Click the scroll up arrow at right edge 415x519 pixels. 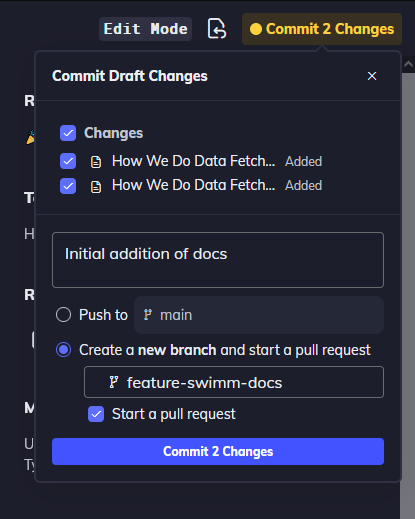click(408, 64)
